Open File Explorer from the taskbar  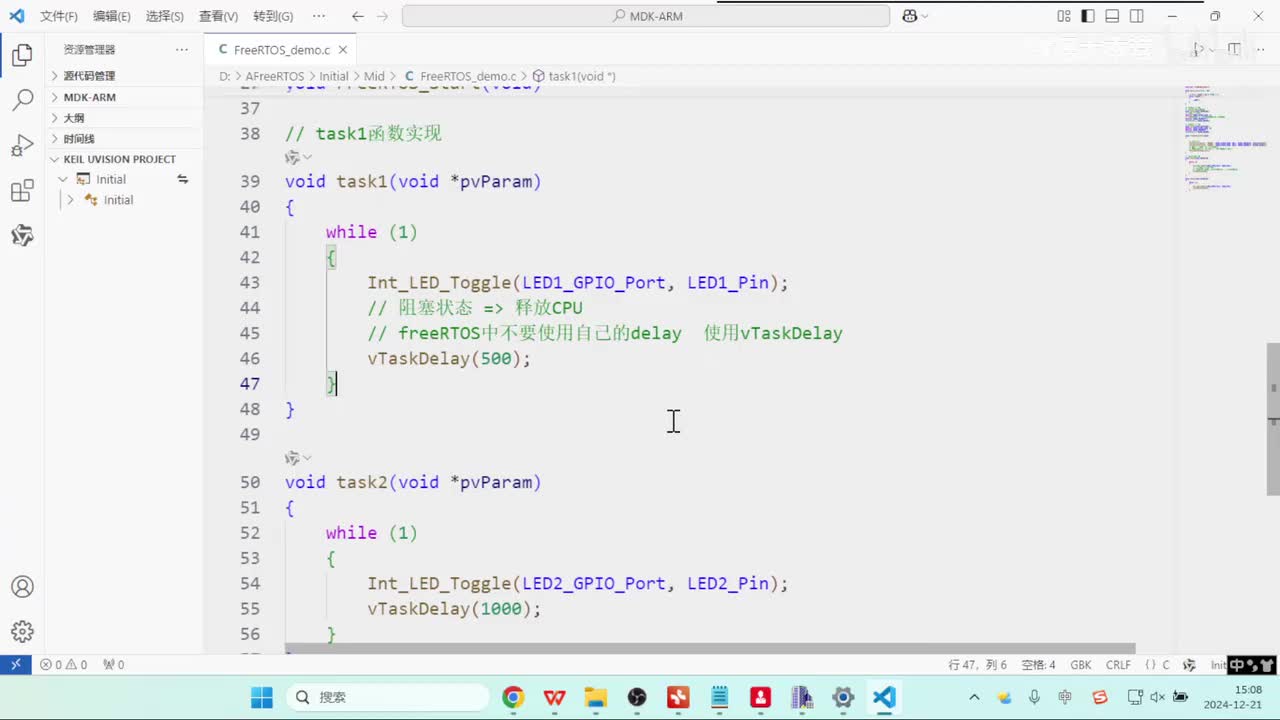[596, 697]
